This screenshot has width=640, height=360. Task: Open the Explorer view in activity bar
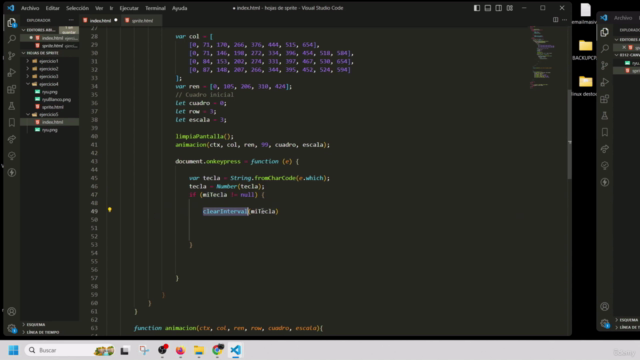click(x=11, y=22)
